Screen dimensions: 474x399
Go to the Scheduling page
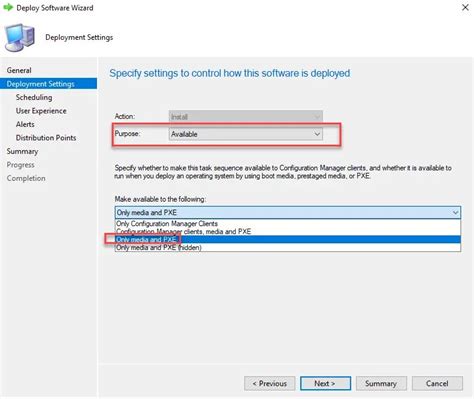(34, 97)
